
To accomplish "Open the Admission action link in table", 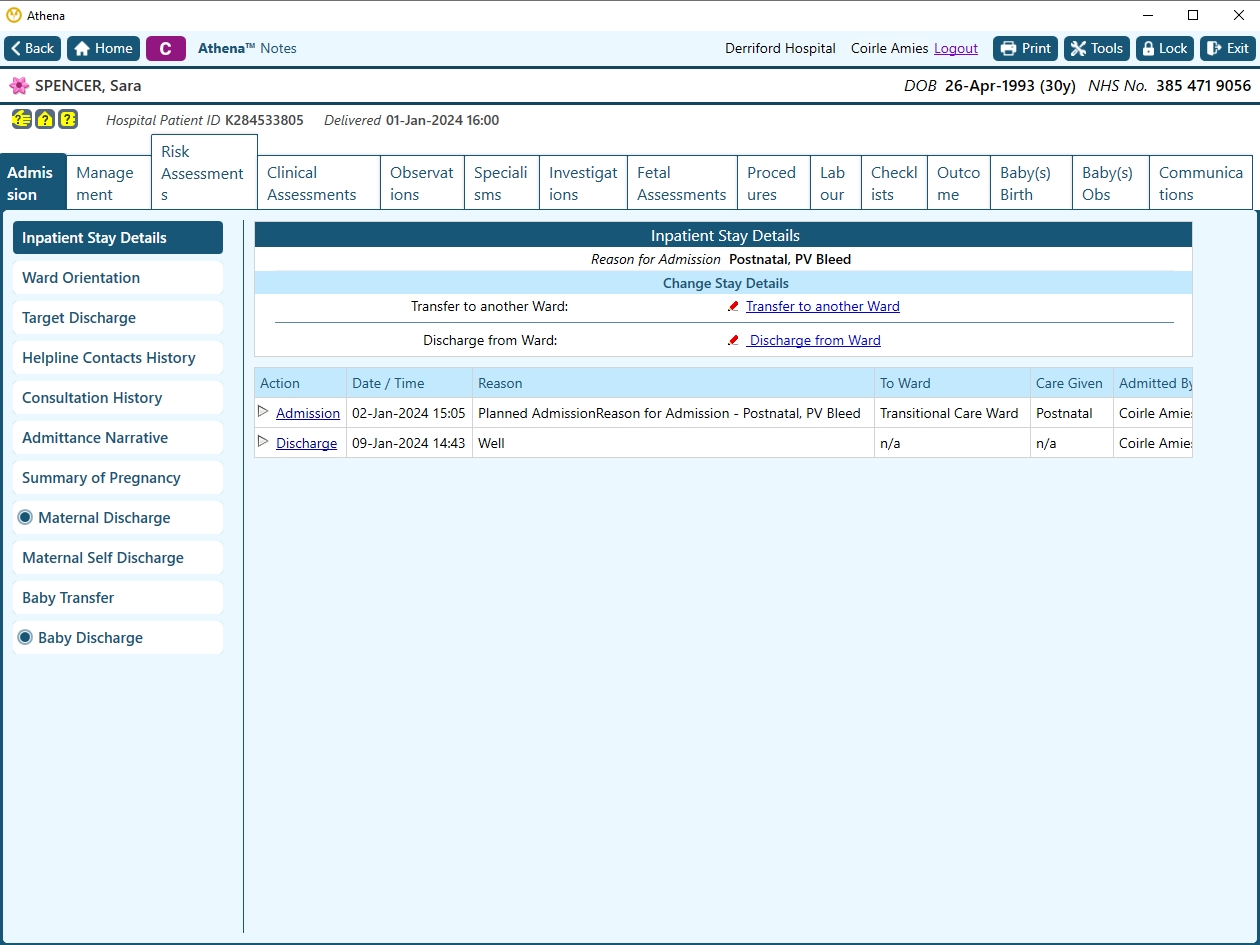I will click(308, 413).
